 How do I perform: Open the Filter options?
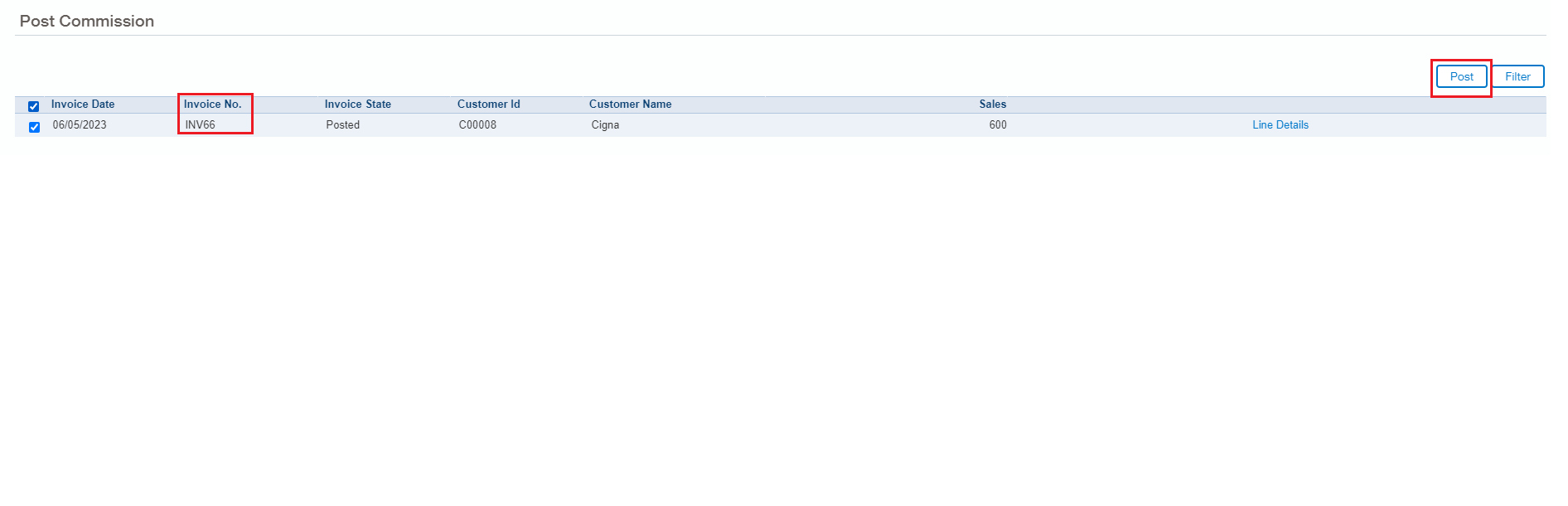[x=1517, y=76]
